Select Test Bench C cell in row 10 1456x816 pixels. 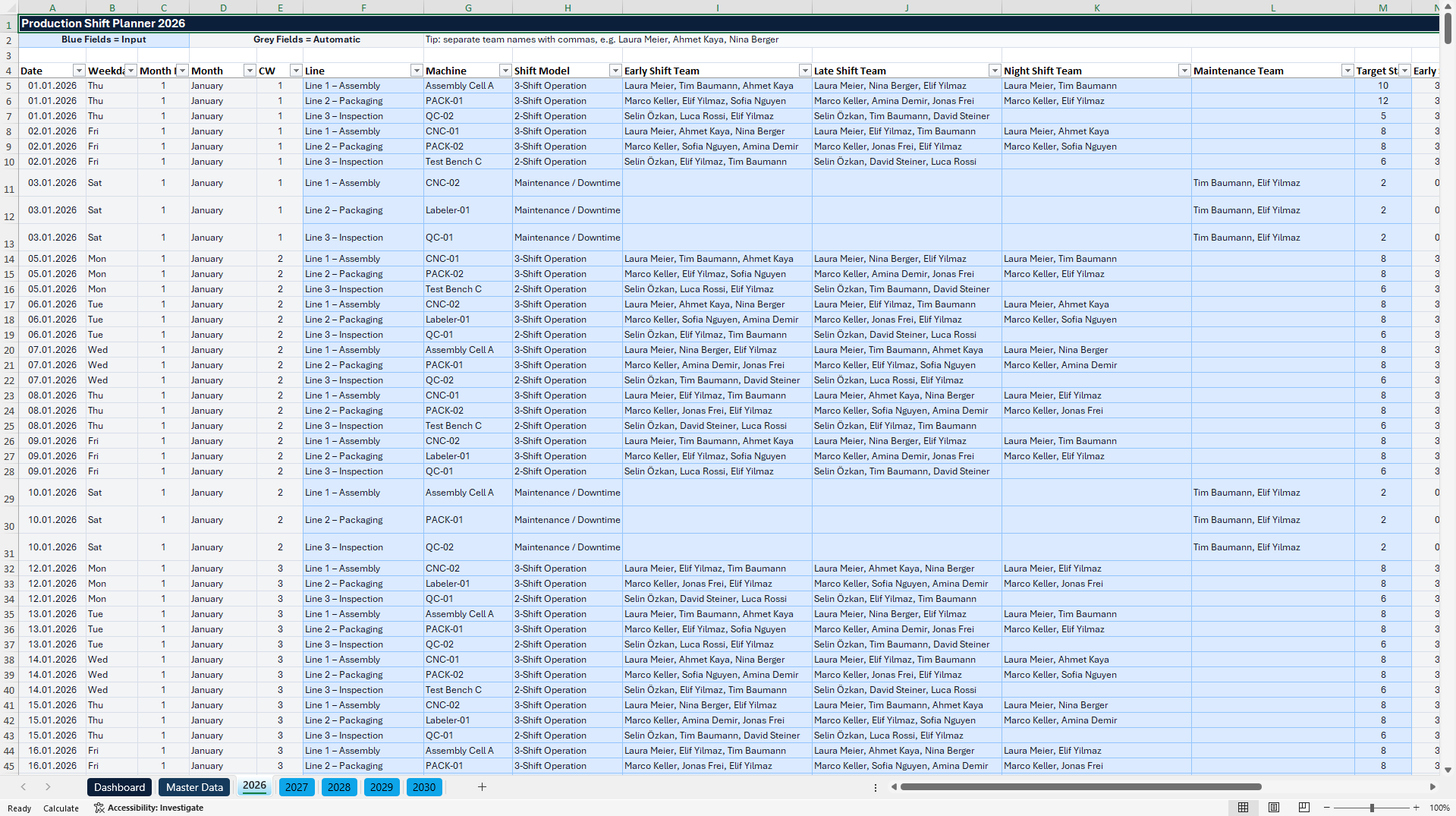click(x=468, y=162)
